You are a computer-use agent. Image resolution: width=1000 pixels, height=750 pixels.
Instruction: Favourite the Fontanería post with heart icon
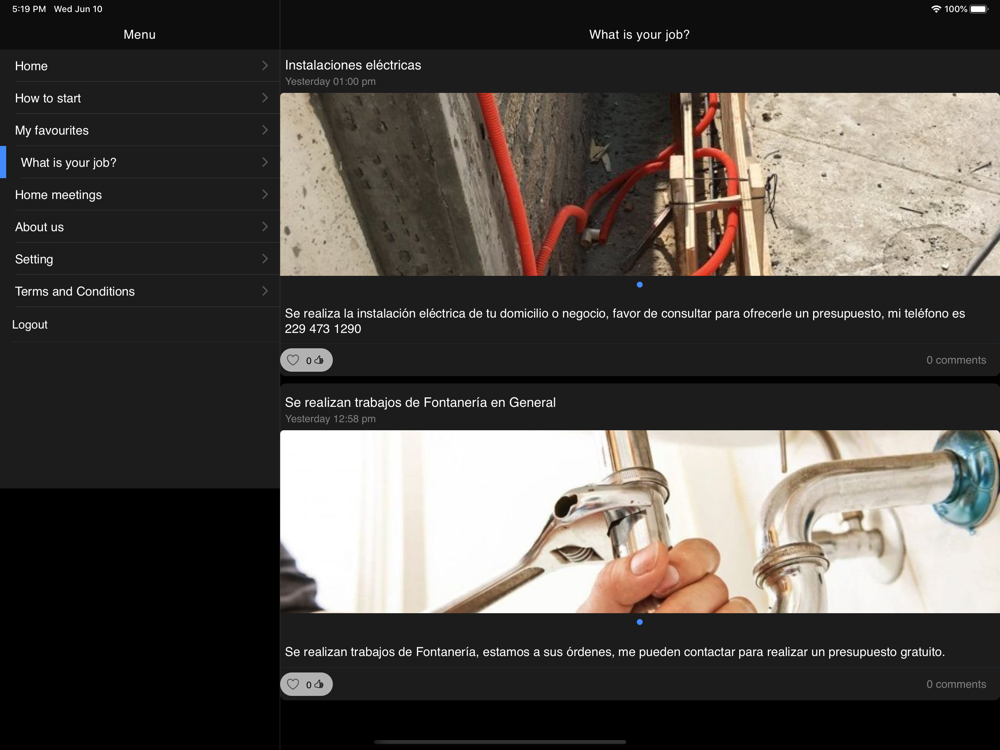(293, 684)
